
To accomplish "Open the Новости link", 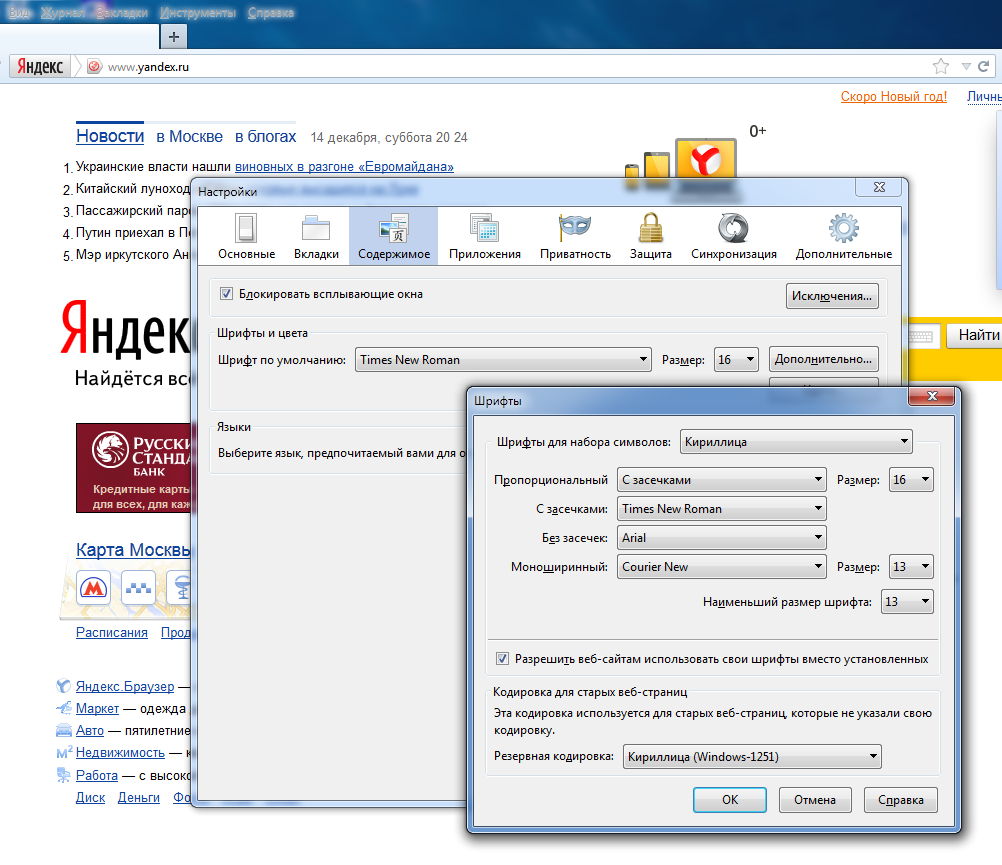I will pos(110,136).
